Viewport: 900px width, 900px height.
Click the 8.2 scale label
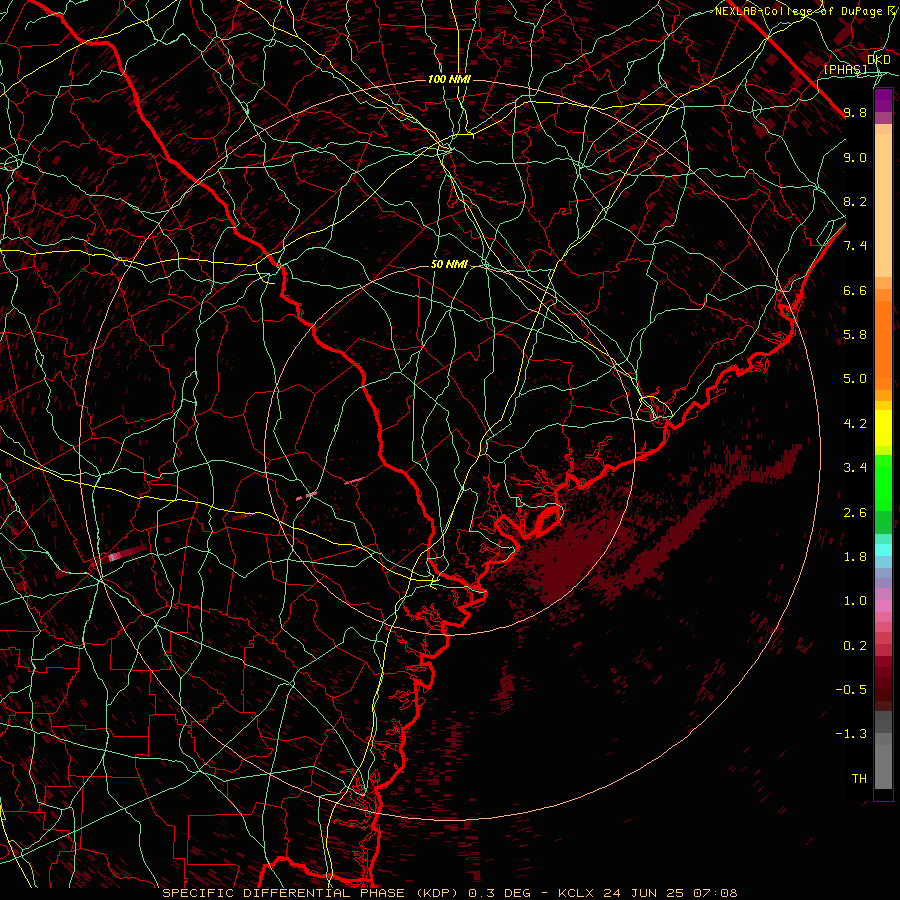coord(855,201)
